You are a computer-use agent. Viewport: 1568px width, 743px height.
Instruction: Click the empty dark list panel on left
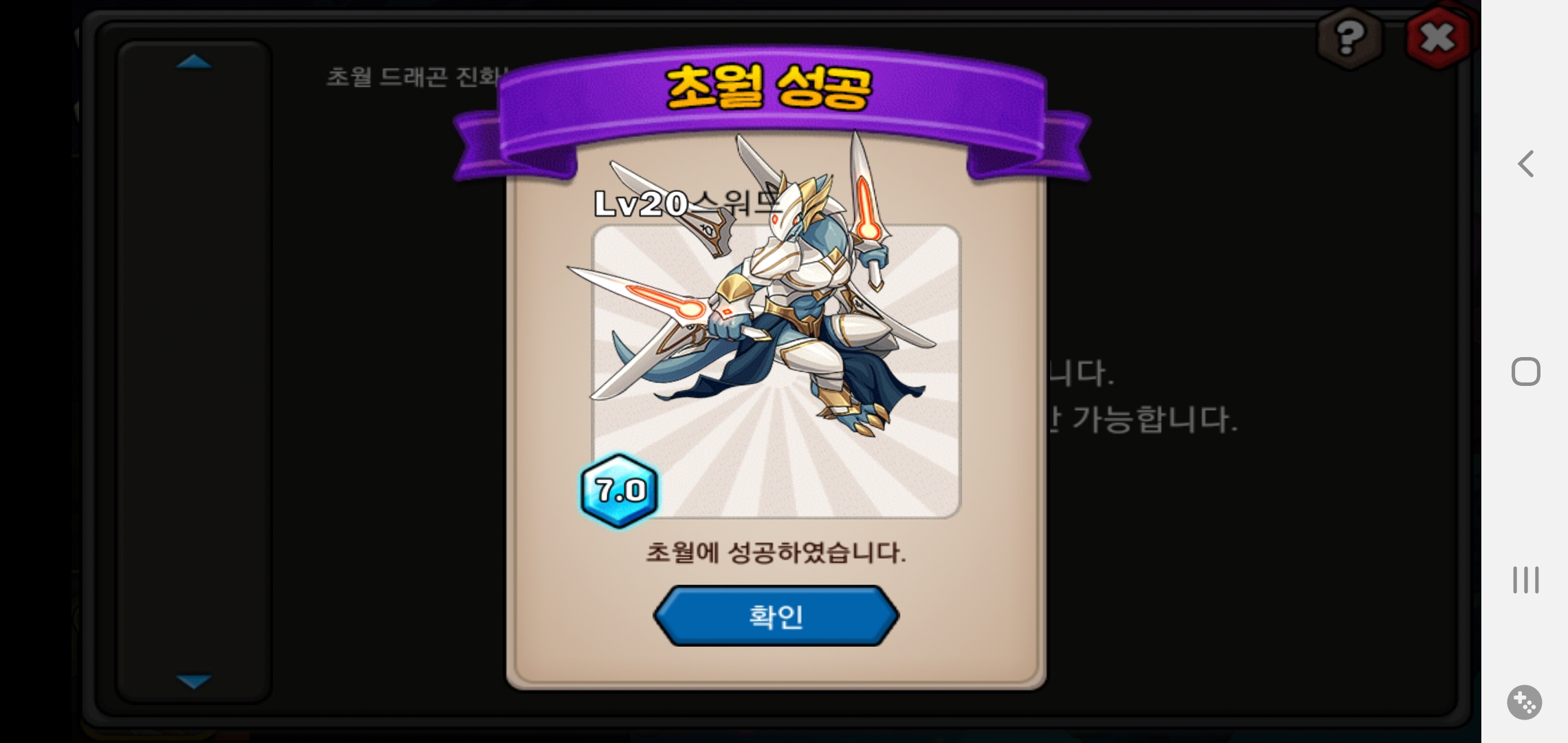(x=194, y=371)
